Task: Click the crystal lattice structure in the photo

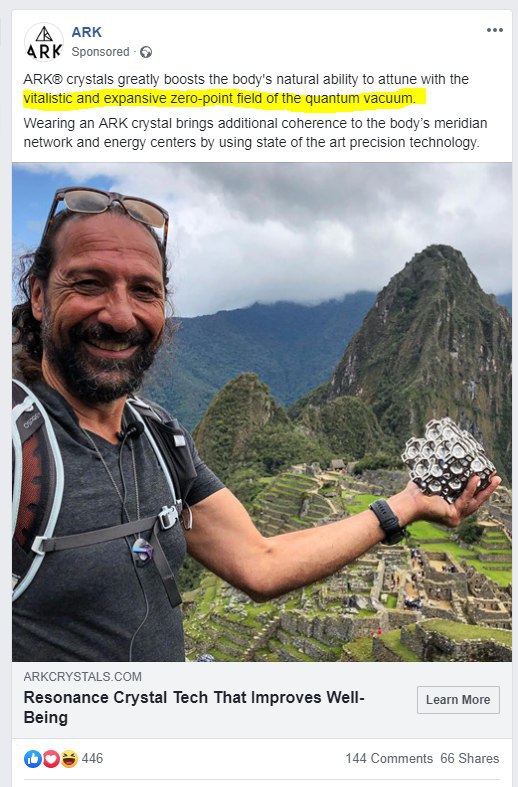Action: (447, 460)
